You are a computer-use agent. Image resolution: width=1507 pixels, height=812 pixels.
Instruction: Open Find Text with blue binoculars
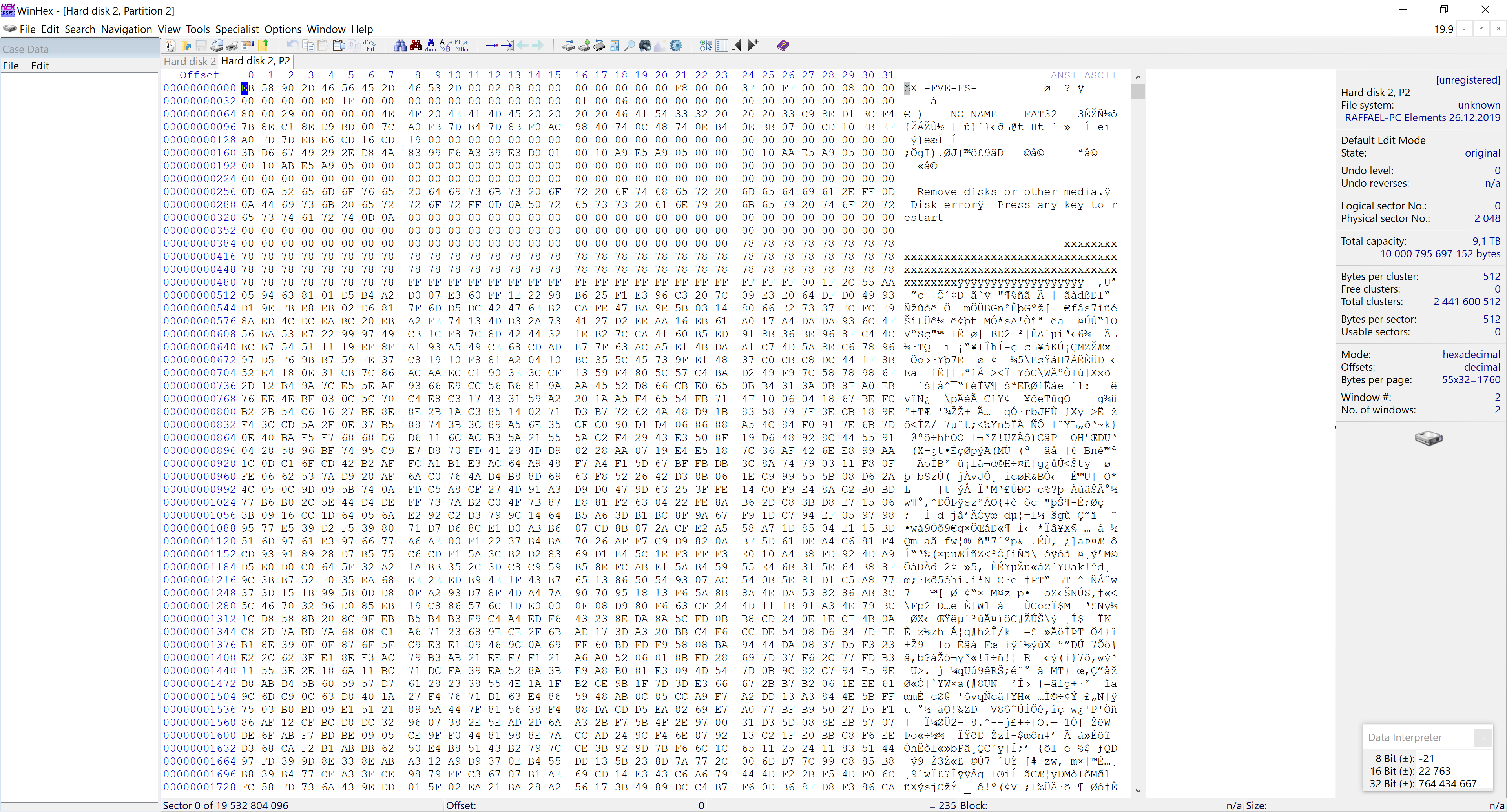coord(400,46)
